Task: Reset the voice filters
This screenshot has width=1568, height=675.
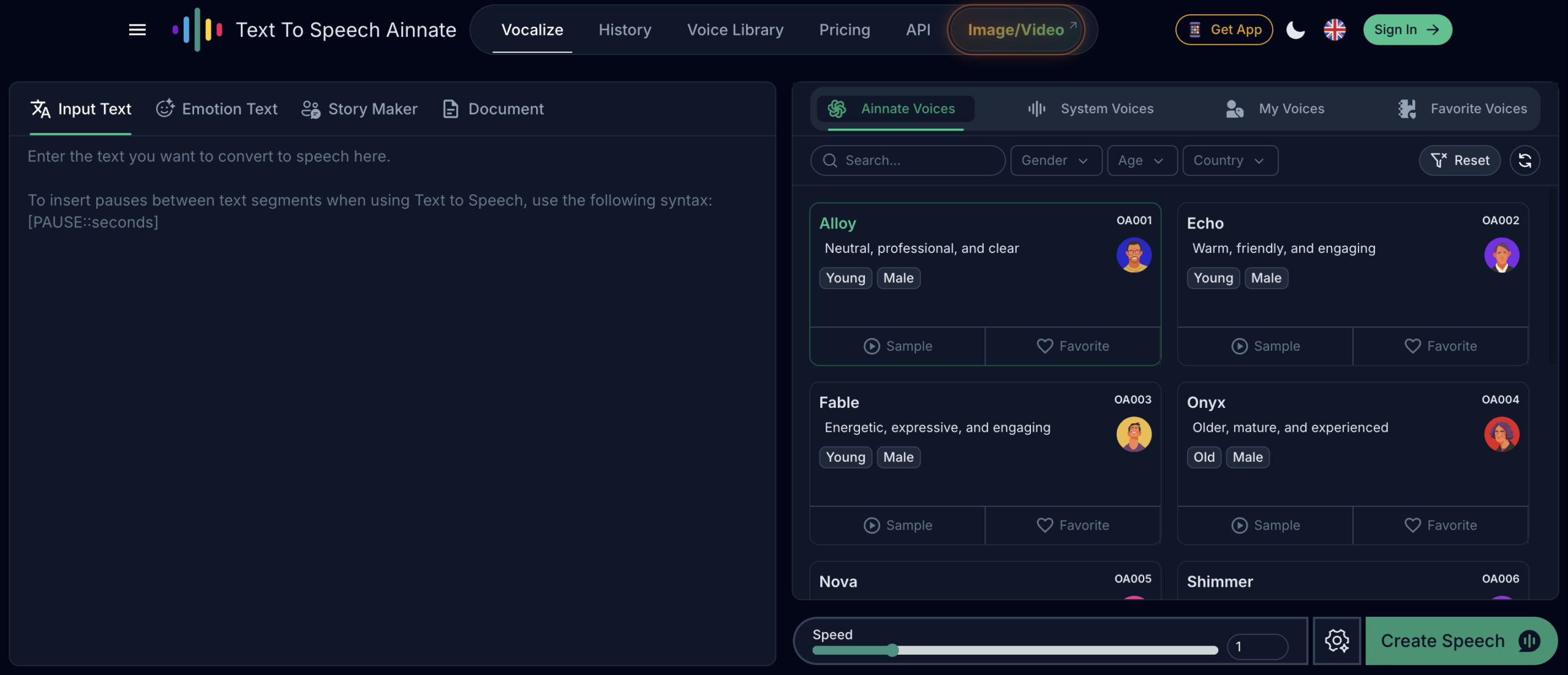Action: (1460, 160)
